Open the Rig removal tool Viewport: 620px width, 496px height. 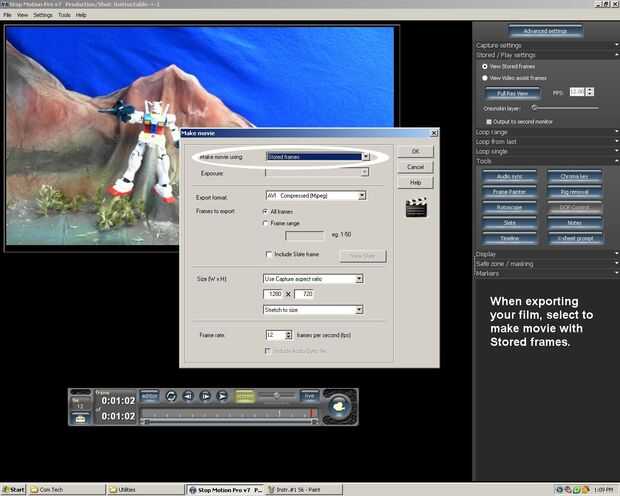coord(575,192)
